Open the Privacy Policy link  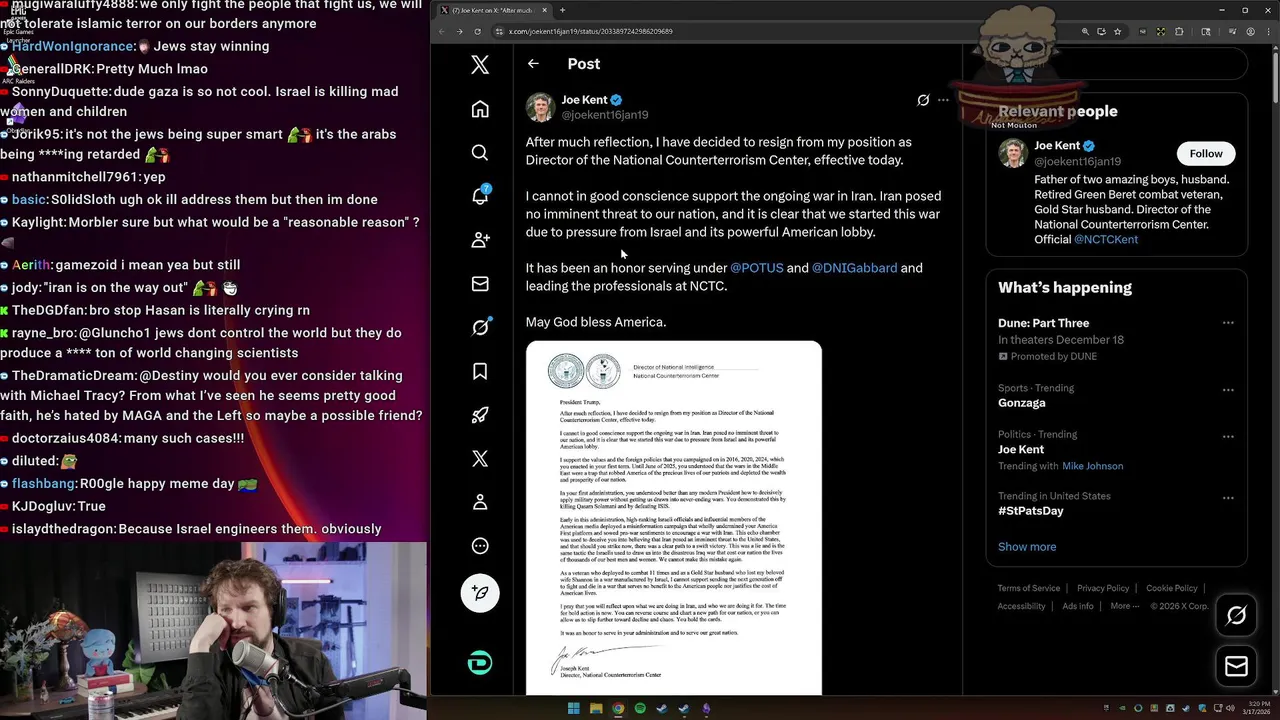(1103, 588)
